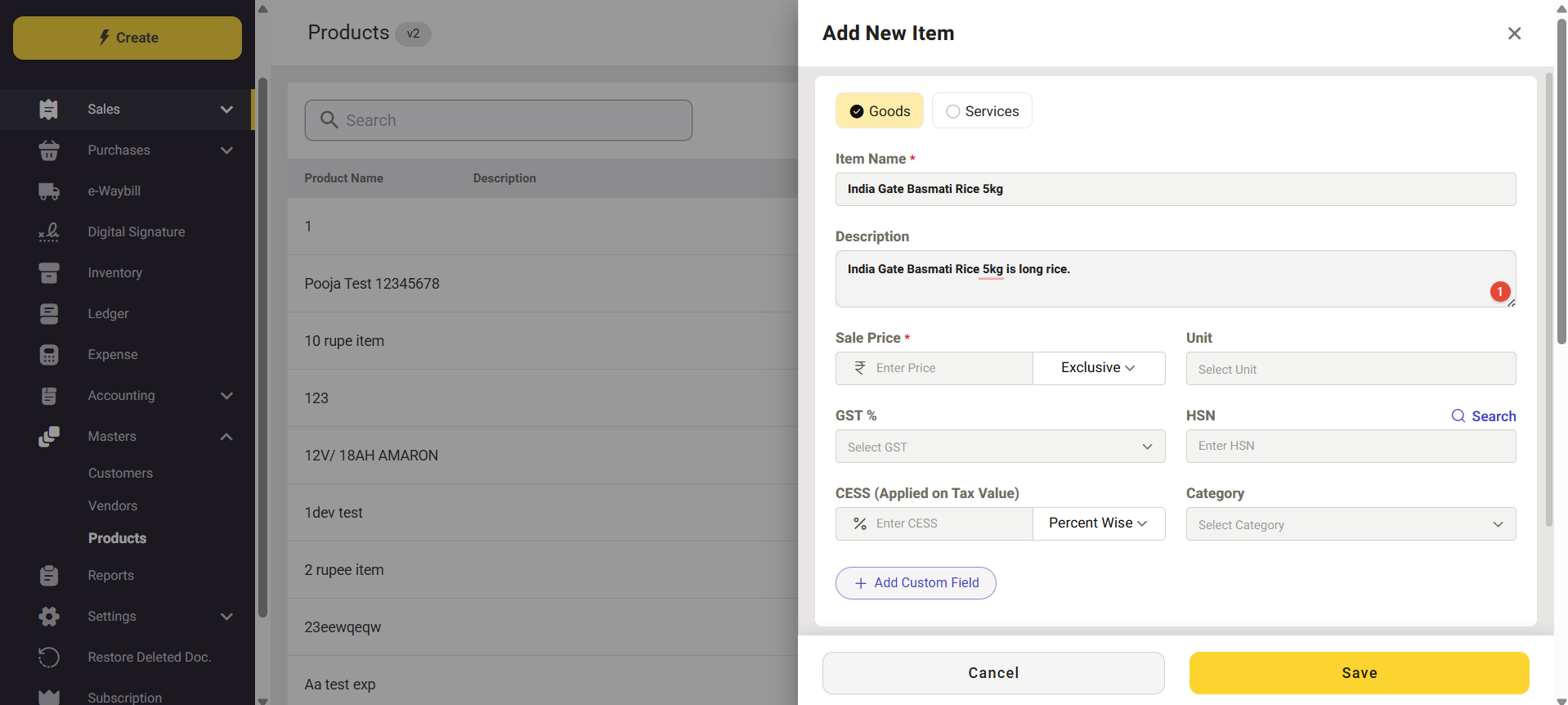
Task: Click the e-Waybill truck icon
Action: click(x=49, y=191)
